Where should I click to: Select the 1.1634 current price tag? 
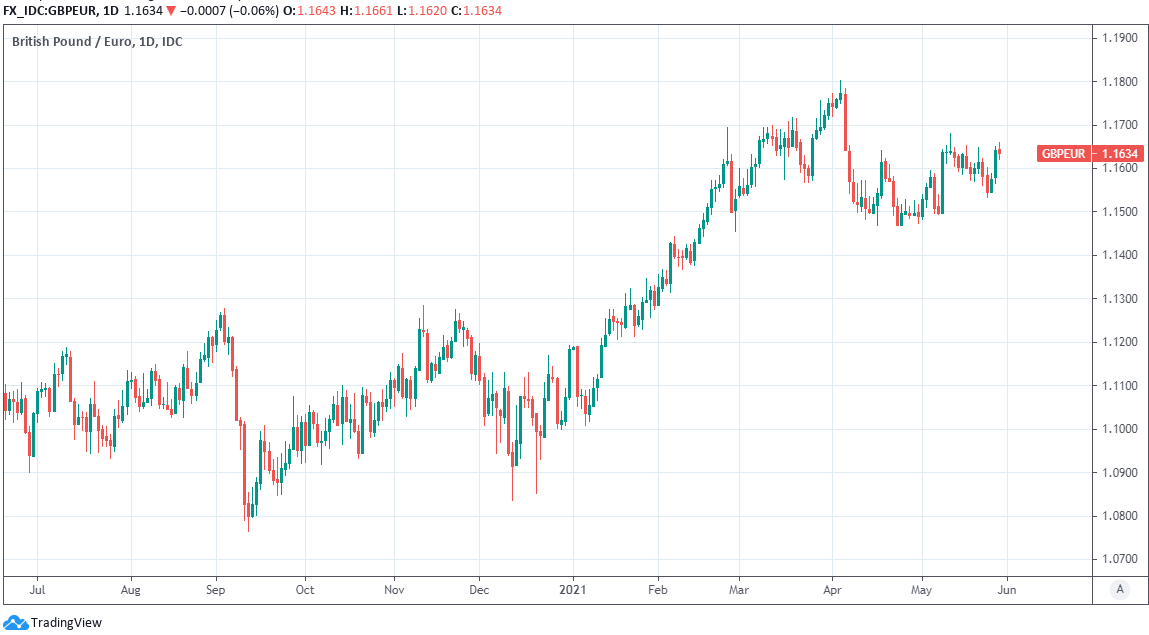click(x=1120, y=154)
